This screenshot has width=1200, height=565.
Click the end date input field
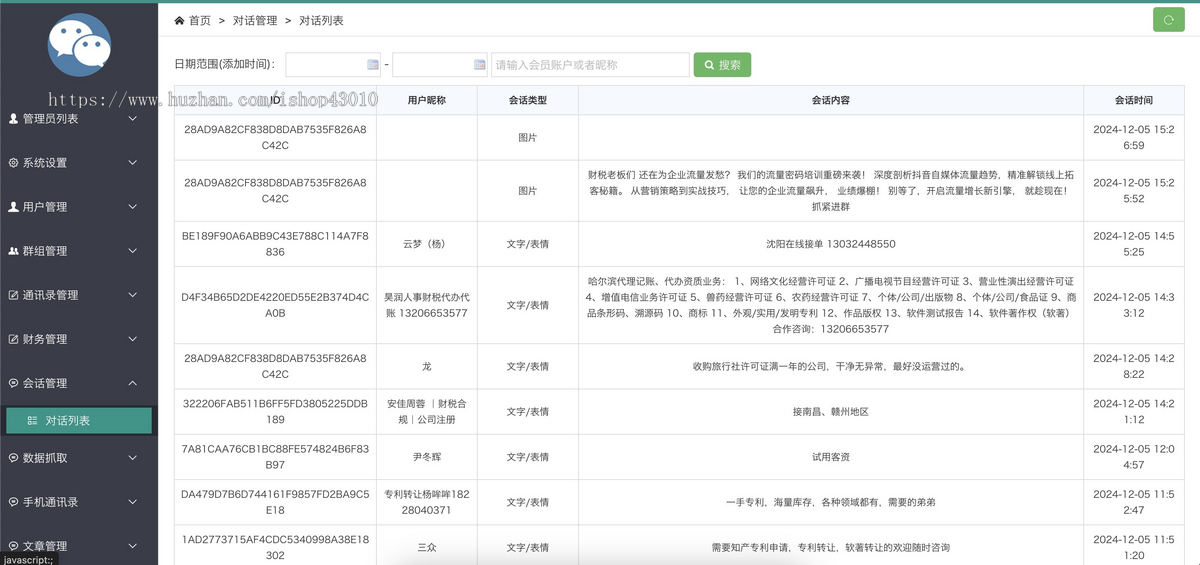tap(440, 65)
